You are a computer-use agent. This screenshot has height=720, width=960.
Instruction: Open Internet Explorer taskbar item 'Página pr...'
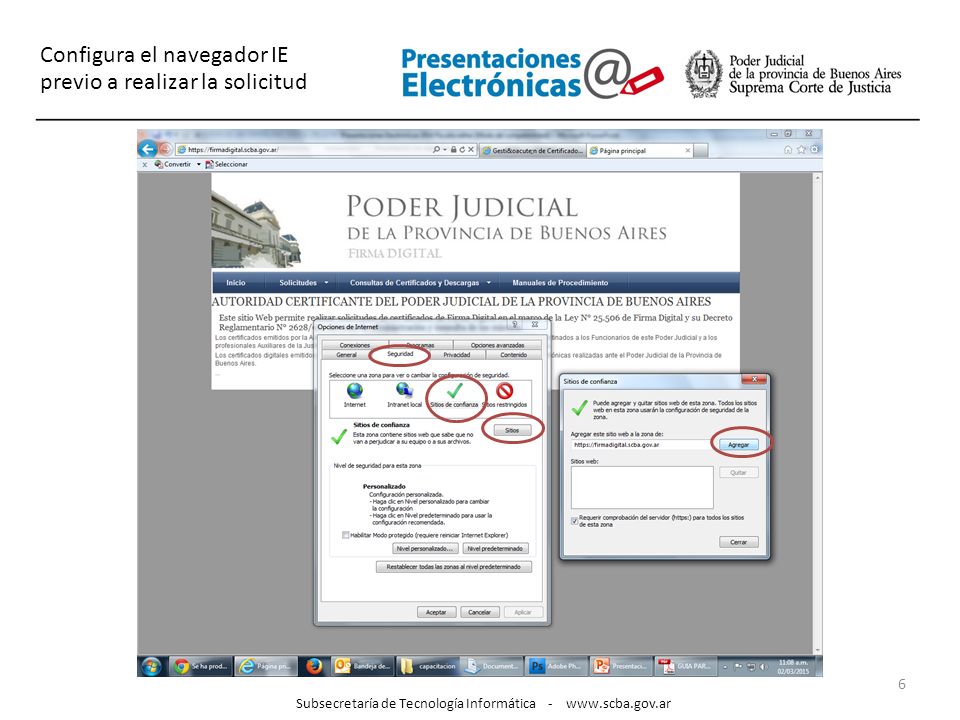[x=265, y=666]
